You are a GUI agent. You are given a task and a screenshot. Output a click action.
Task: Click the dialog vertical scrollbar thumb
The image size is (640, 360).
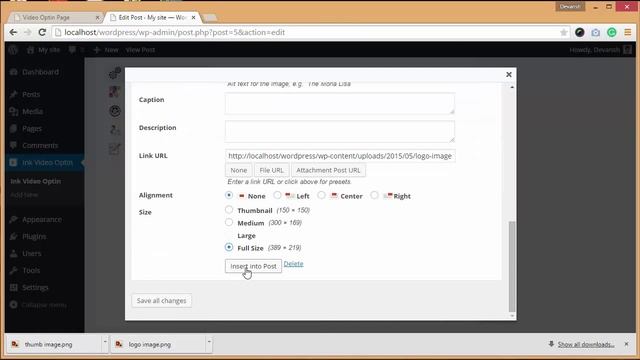pos(512,266)
